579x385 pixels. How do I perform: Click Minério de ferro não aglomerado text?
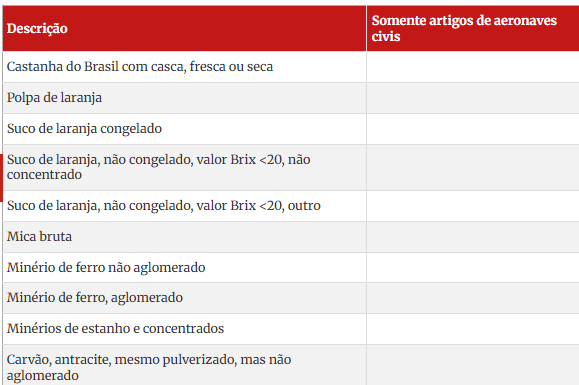click(106, 267)
